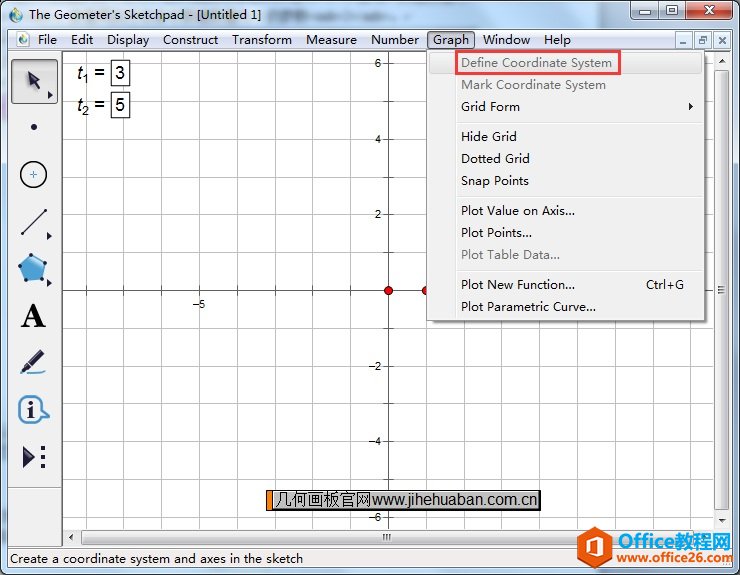Close the open Graph menu
740x575 pixels.
click(451, 40)
